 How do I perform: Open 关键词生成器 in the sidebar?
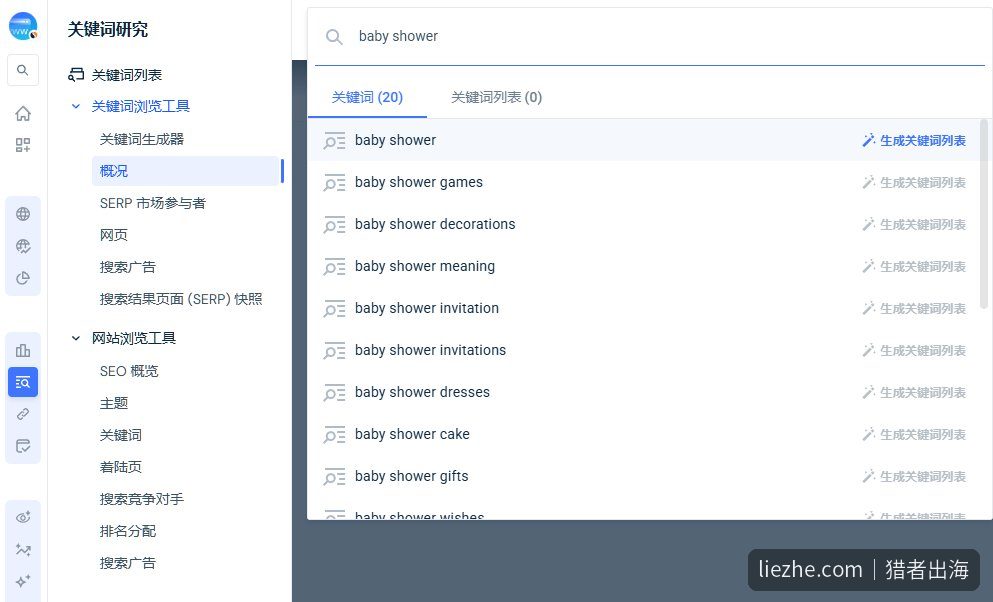click(x=142, y=139)
